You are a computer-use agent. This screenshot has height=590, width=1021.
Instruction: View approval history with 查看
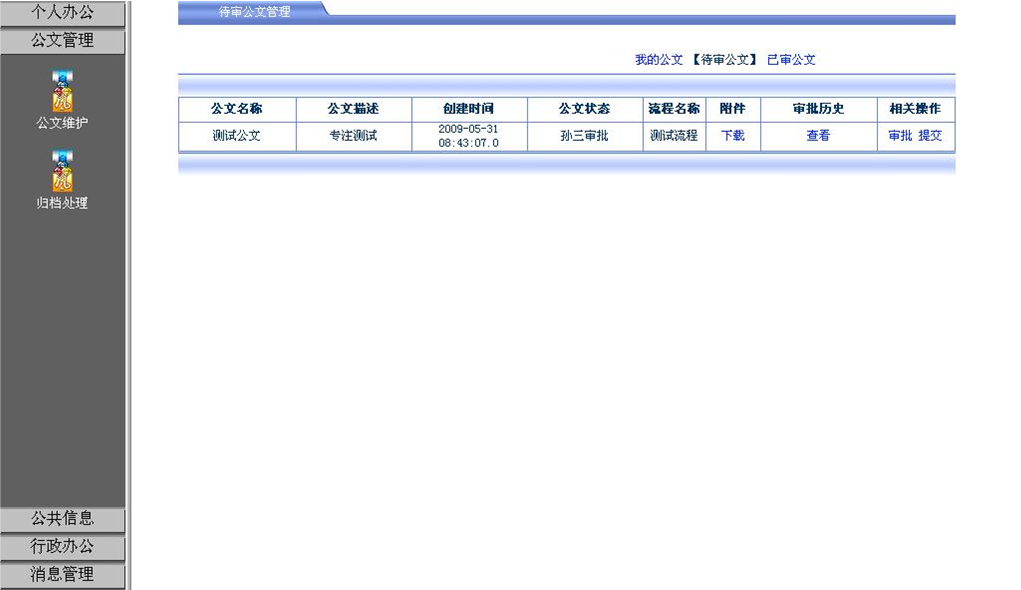[x=818, y=135]
